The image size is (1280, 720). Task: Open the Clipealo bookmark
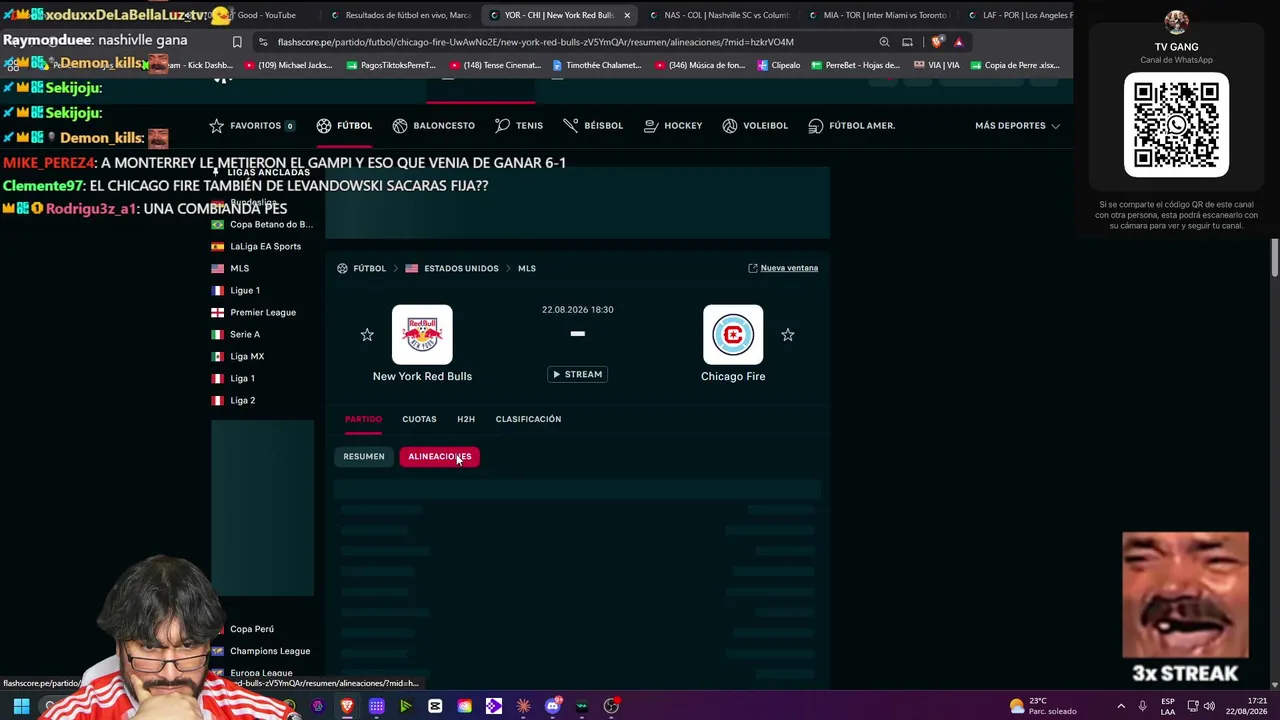pyautogui.click(x=779, y=65)
